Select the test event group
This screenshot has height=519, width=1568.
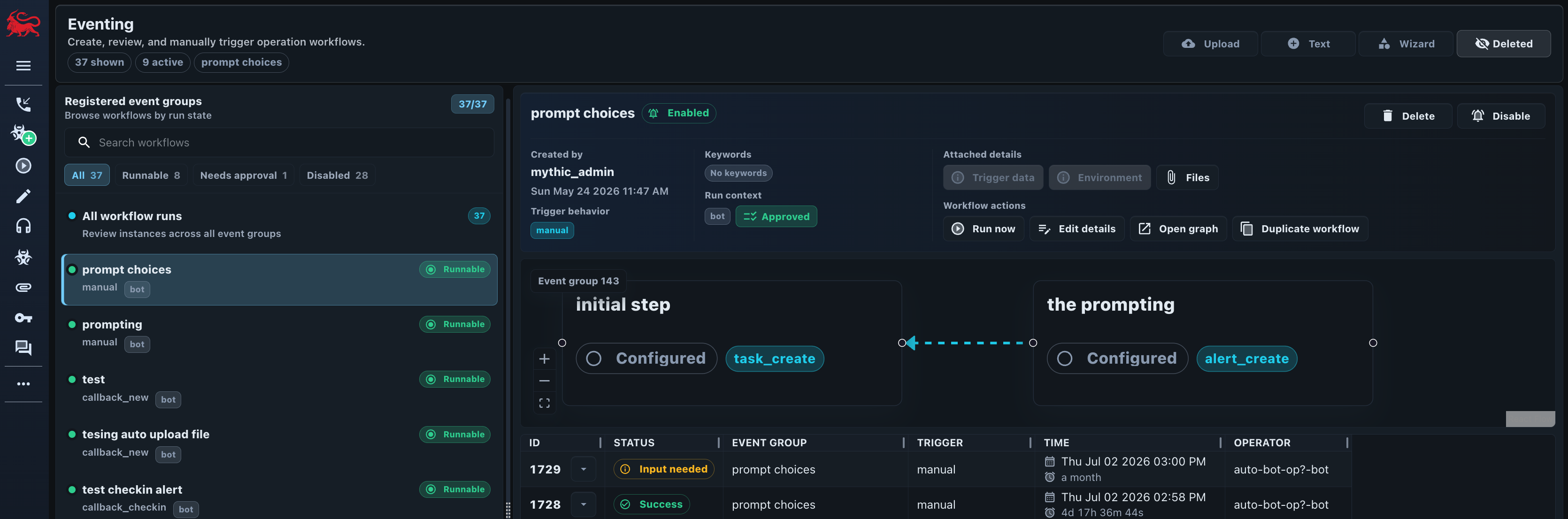coord(279,389)
